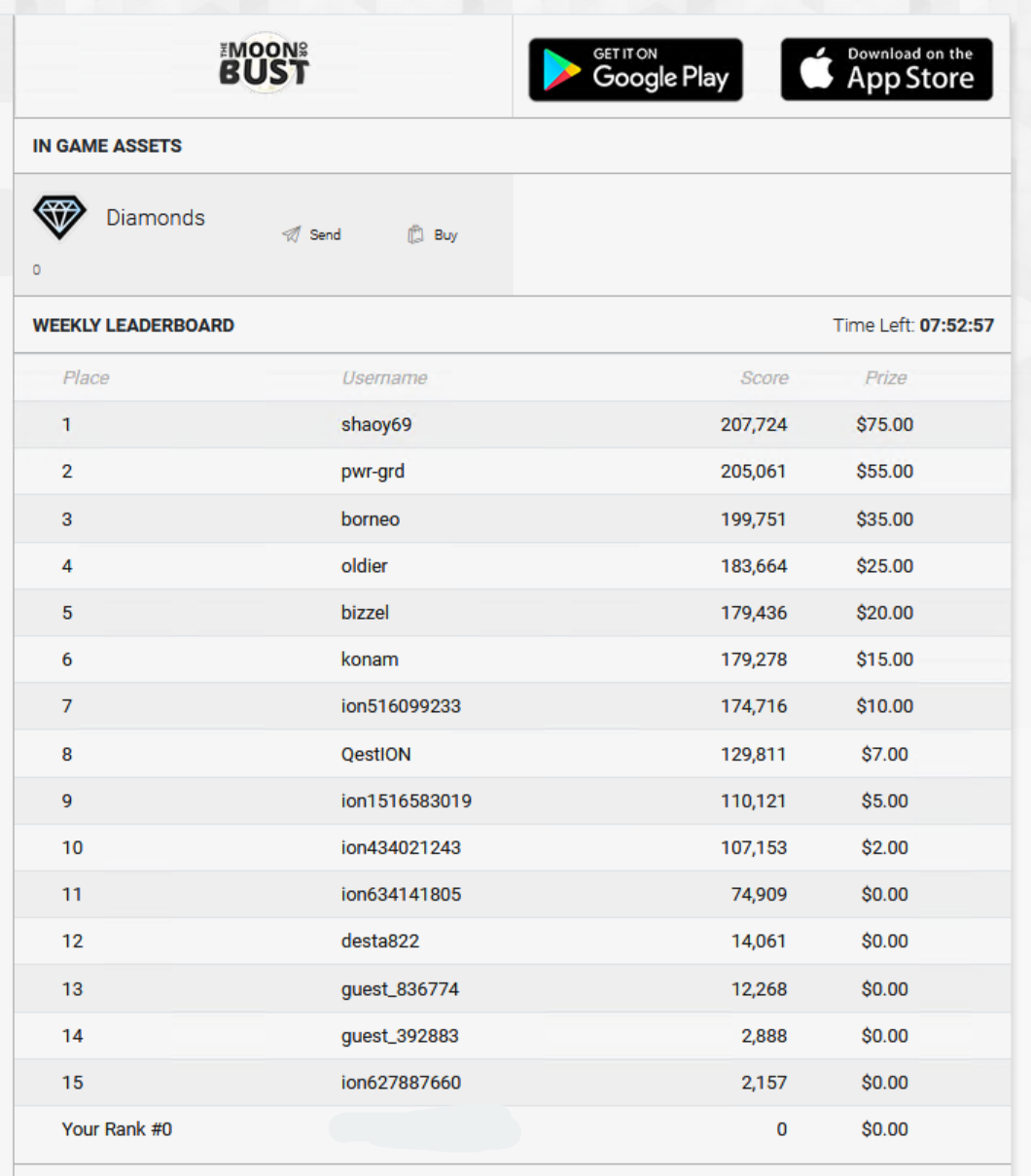The width and height of the screenshot is (1031, 1176).
Task: Click the Buy clipboard icon
Action: (x=415, y=234)
